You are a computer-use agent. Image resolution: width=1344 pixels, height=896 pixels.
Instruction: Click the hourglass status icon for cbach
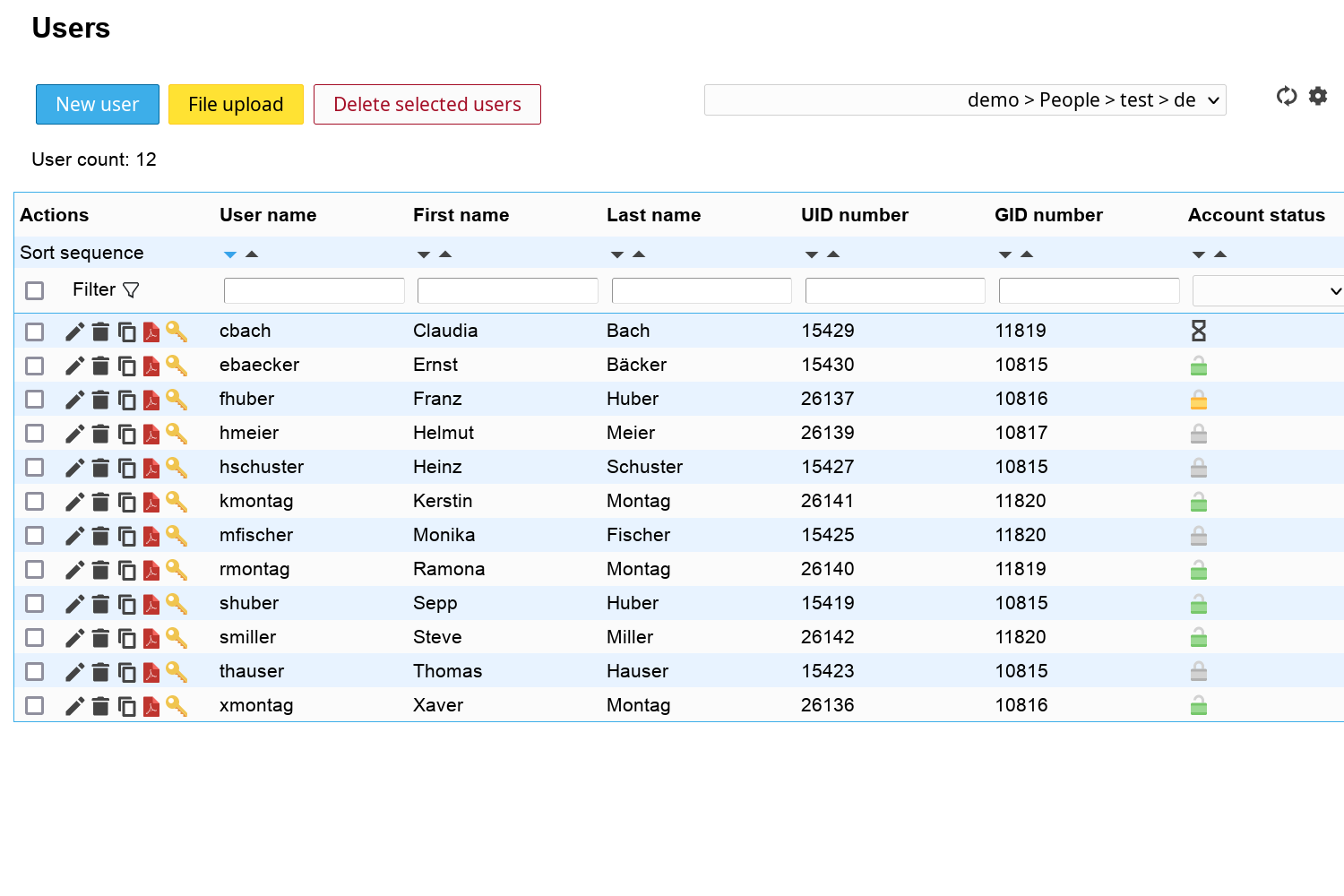pos(1199,331)
